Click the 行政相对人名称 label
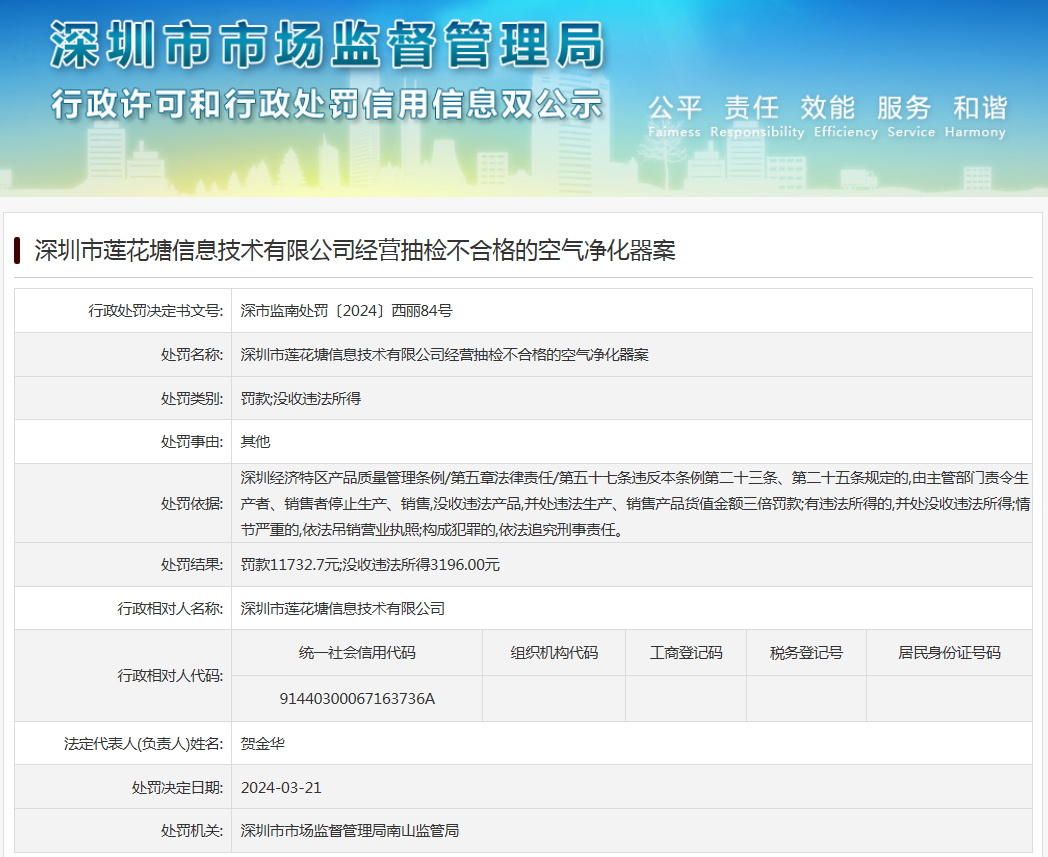 [170, 609]
